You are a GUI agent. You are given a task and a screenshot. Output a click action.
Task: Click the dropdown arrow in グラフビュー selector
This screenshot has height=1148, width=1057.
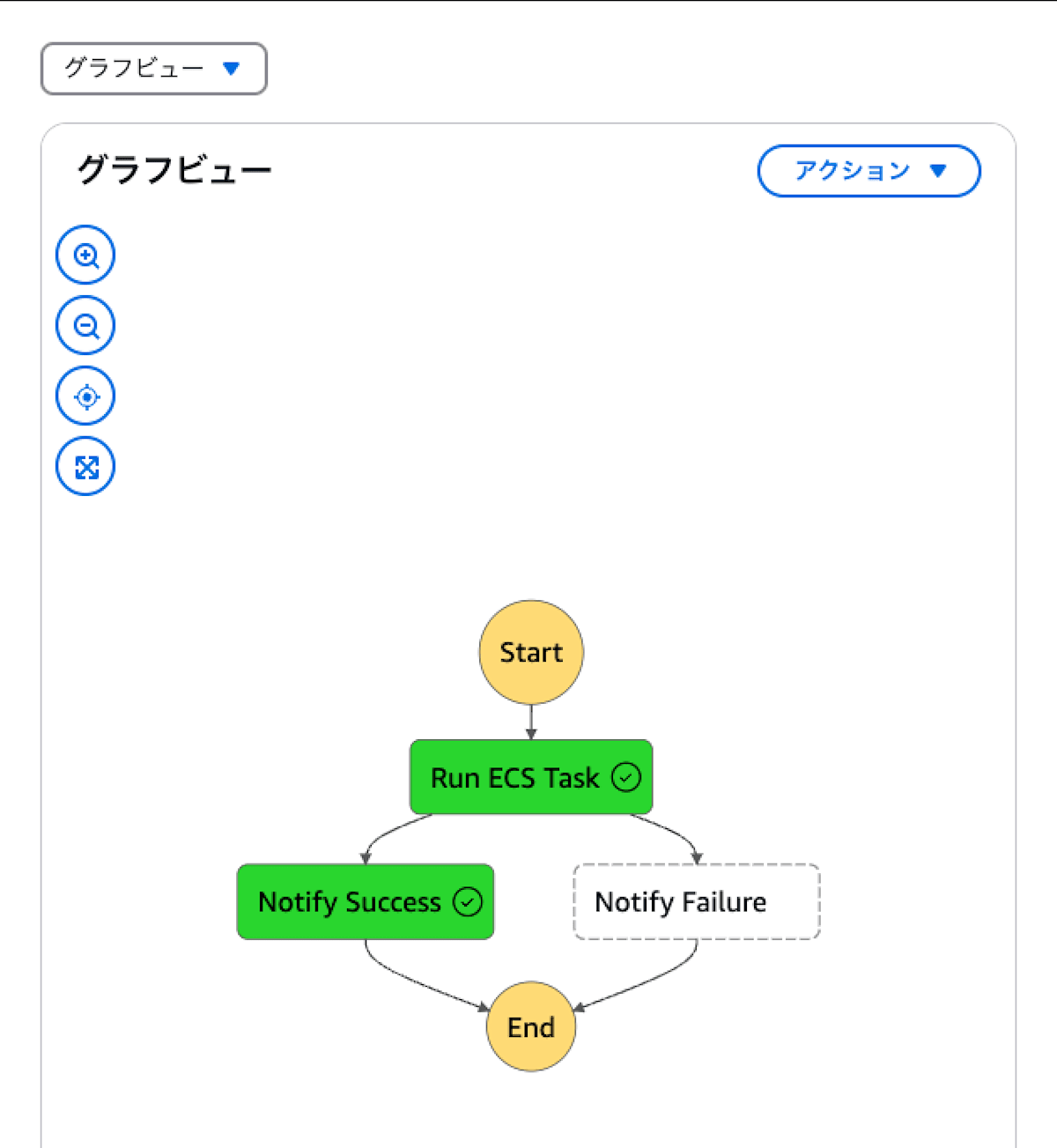[231, 69]
